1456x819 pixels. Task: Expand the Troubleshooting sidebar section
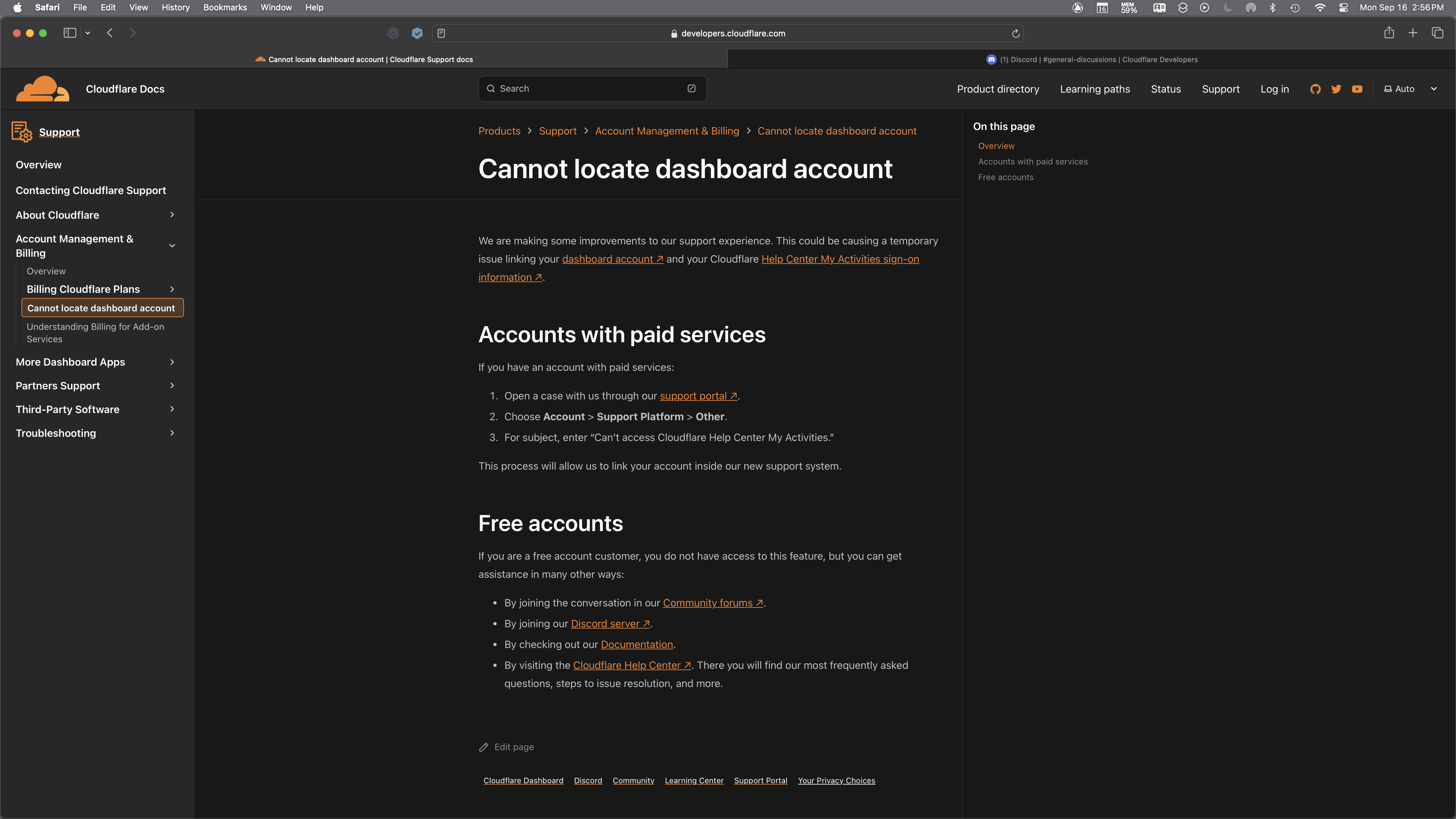point(172,433)
